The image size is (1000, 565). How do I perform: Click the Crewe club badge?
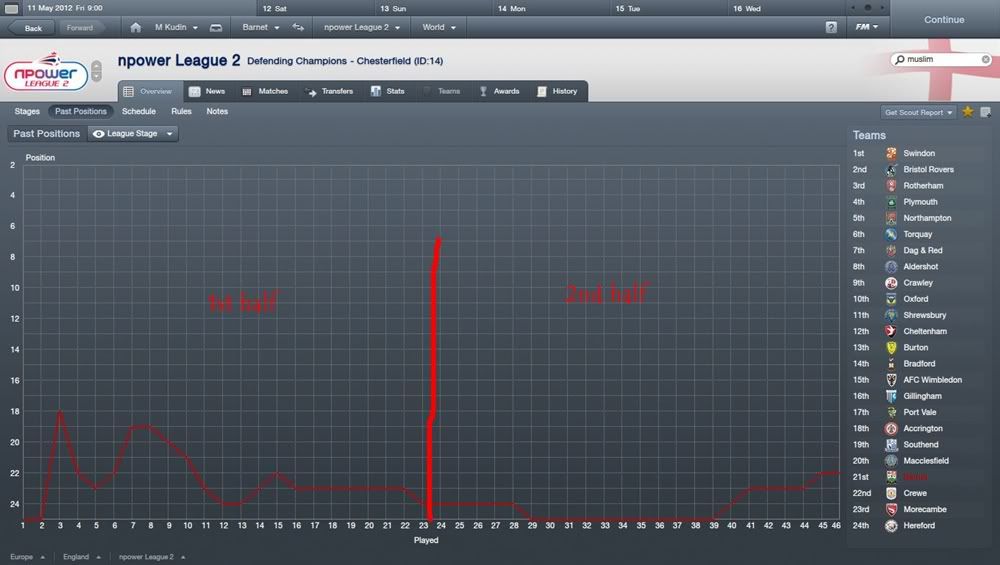coord(891,493)
